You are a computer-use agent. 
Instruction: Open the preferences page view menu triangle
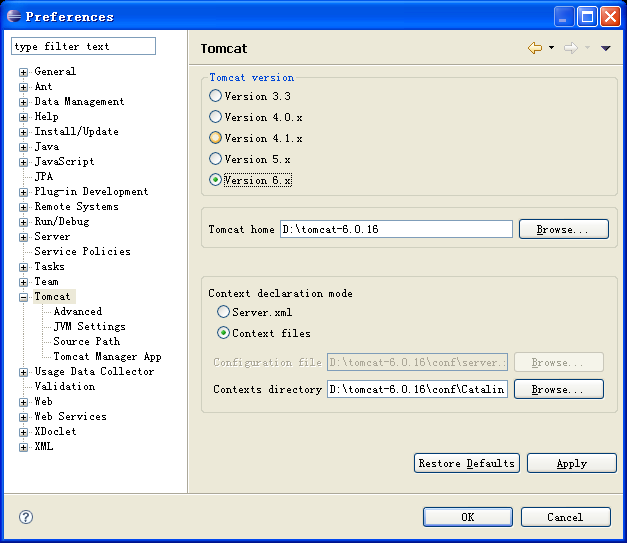pos(605,48)
